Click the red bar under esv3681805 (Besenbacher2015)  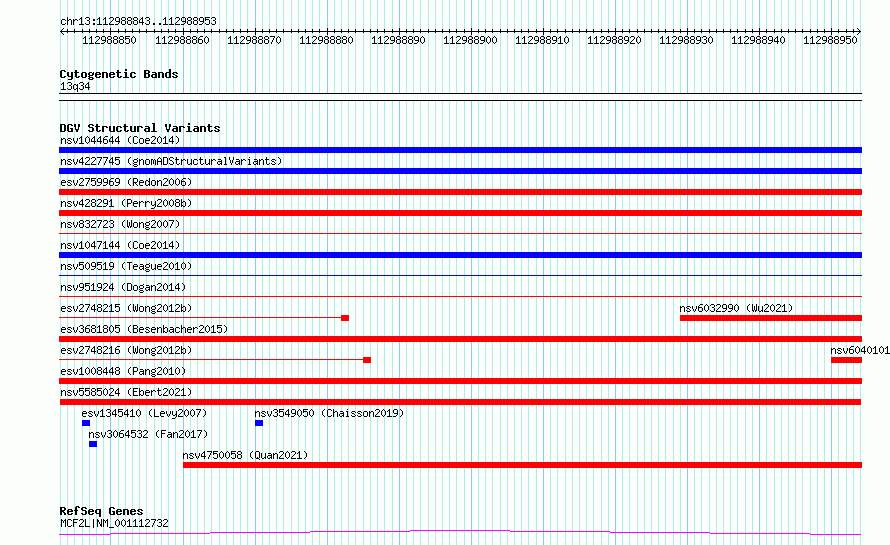tap(460, 339)
